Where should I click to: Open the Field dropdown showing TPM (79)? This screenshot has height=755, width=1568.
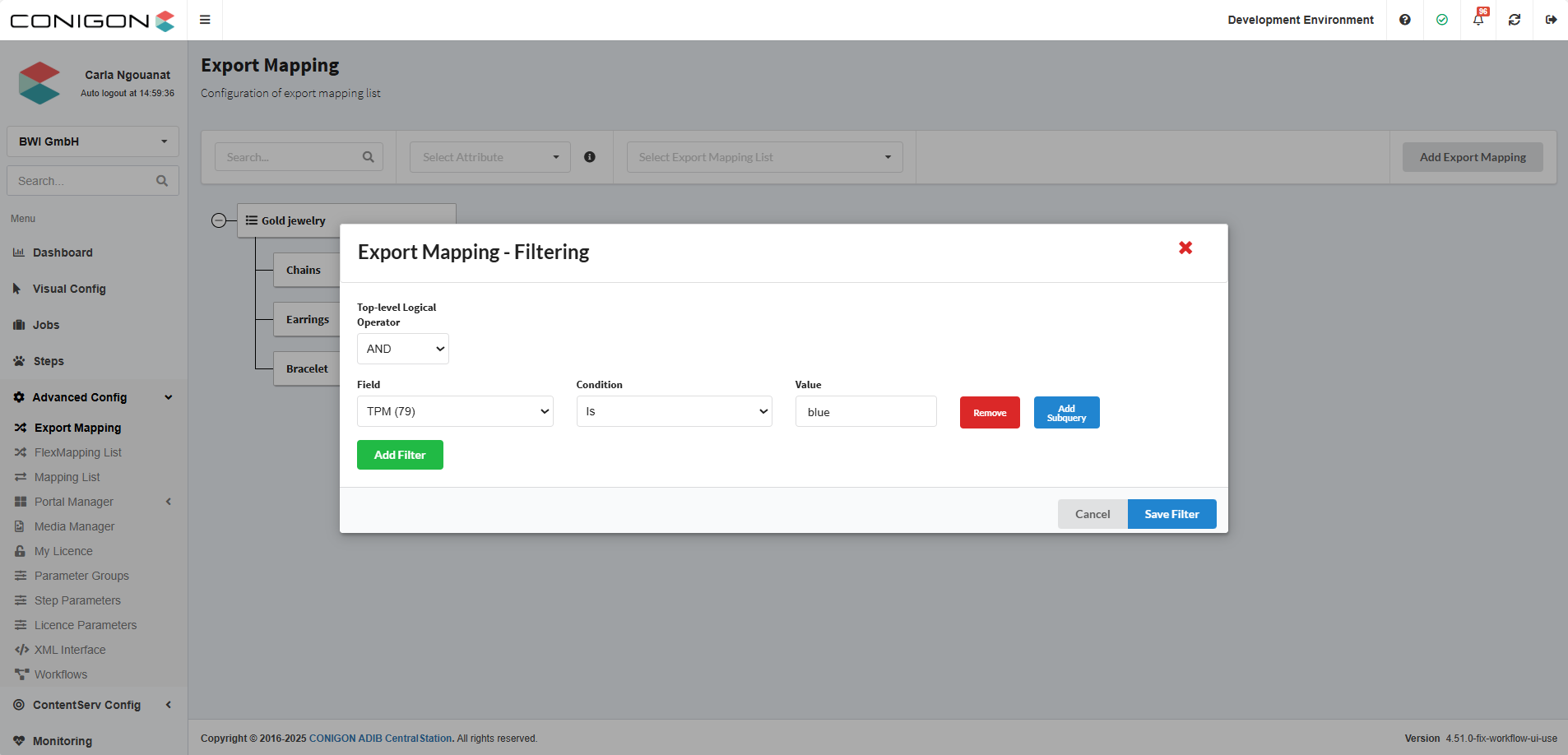coord(455,411)
